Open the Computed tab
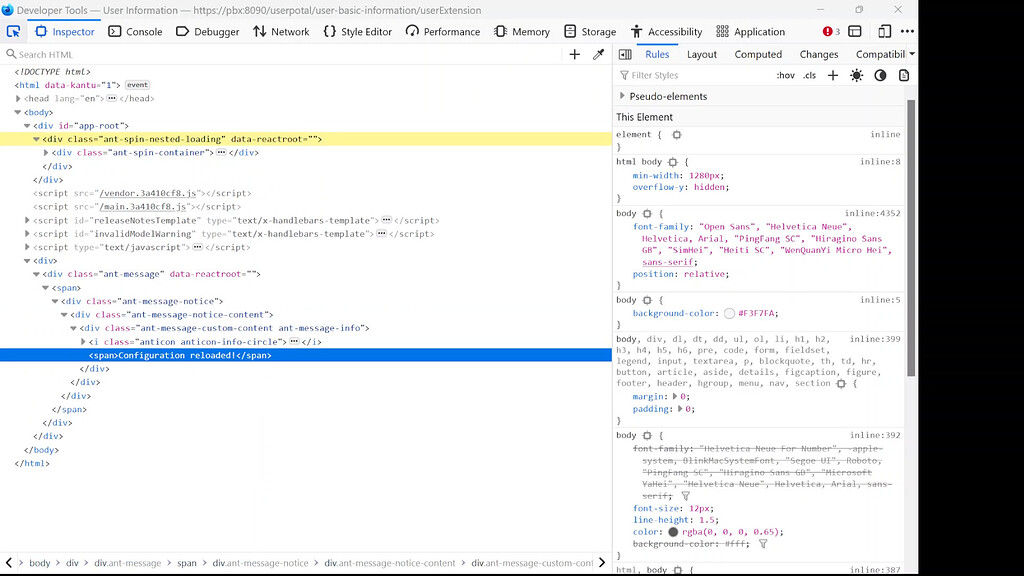 pos(758,54)
